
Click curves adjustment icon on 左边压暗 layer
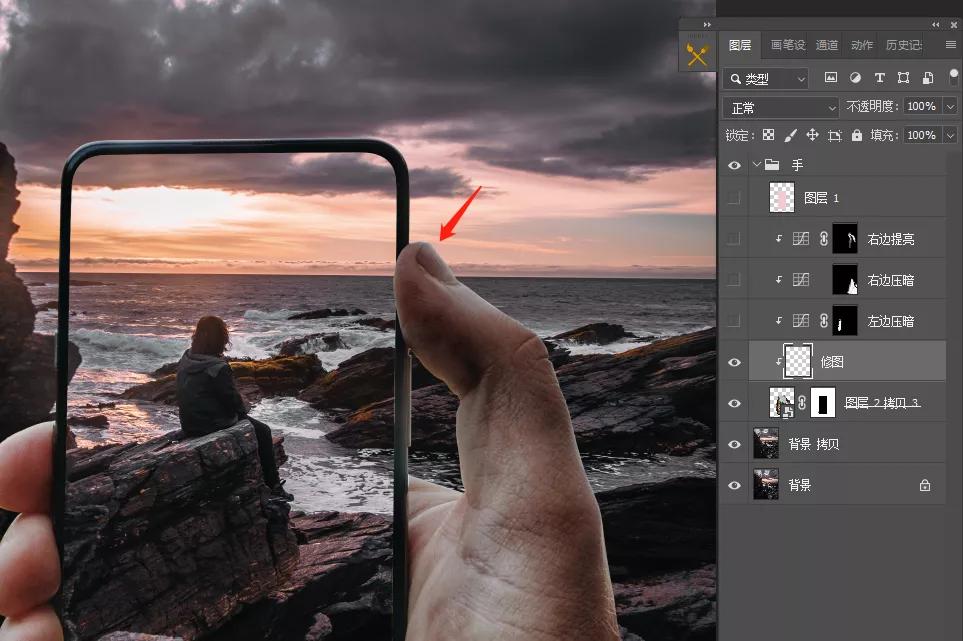pyautogui.click(x=800, y=320)
